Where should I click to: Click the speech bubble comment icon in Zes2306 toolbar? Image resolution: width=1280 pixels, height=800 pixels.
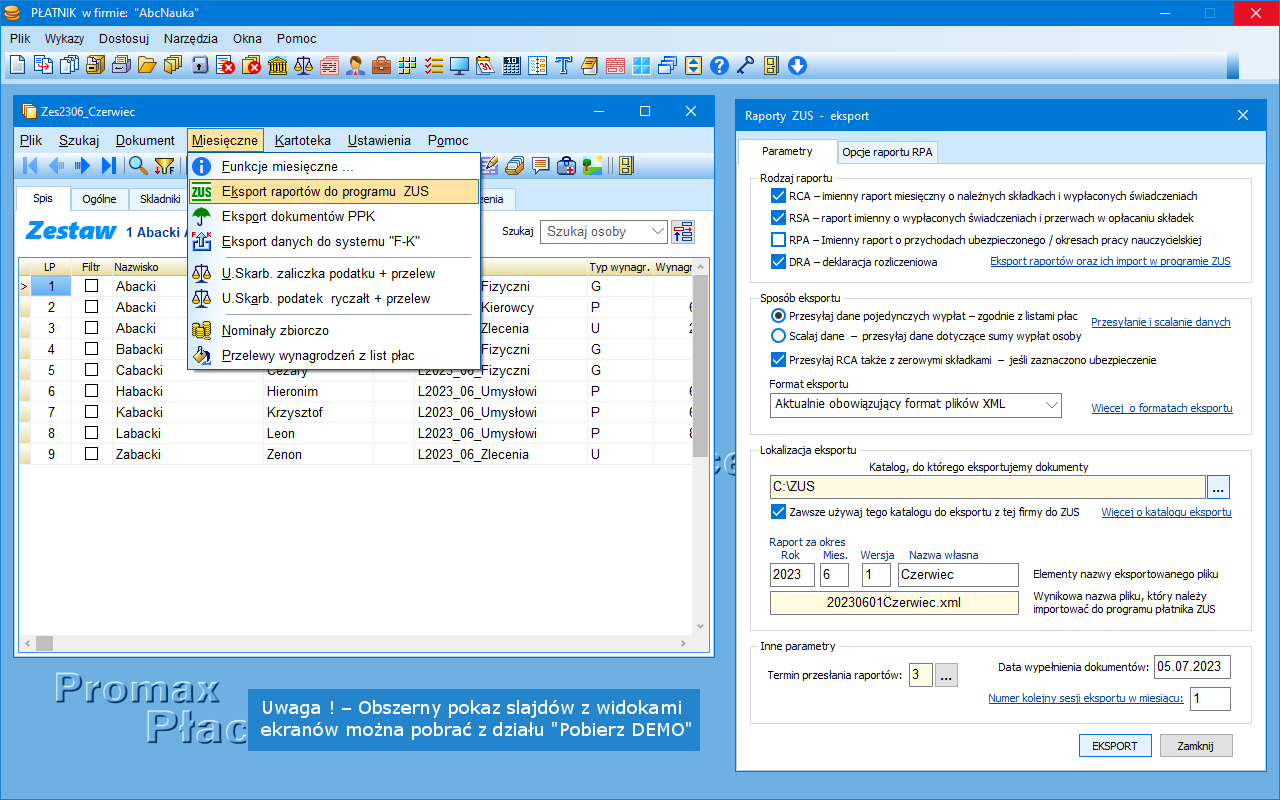(541, 166)
